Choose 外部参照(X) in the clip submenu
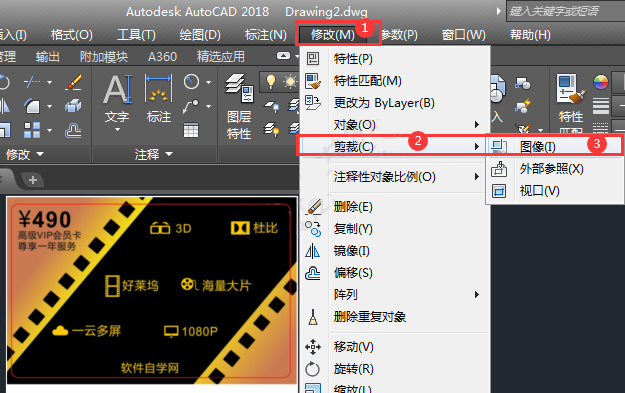This screenshot has width=625, height=393. 554,169
